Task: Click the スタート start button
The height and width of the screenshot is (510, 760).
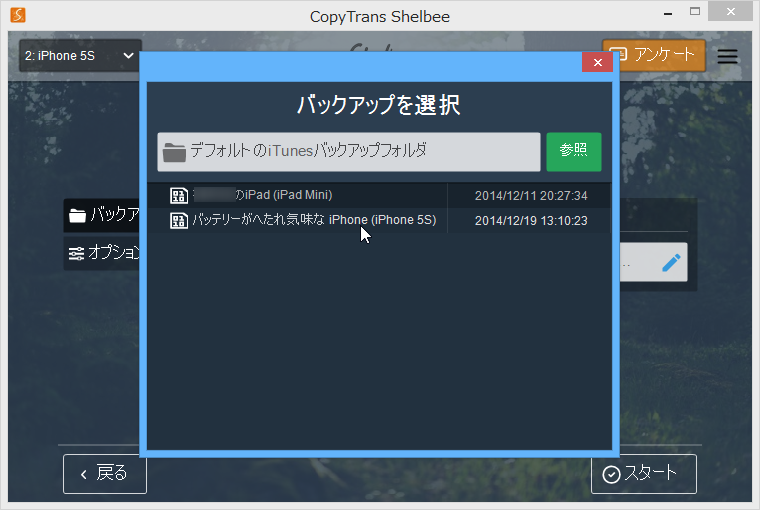Action: (644, 474)
